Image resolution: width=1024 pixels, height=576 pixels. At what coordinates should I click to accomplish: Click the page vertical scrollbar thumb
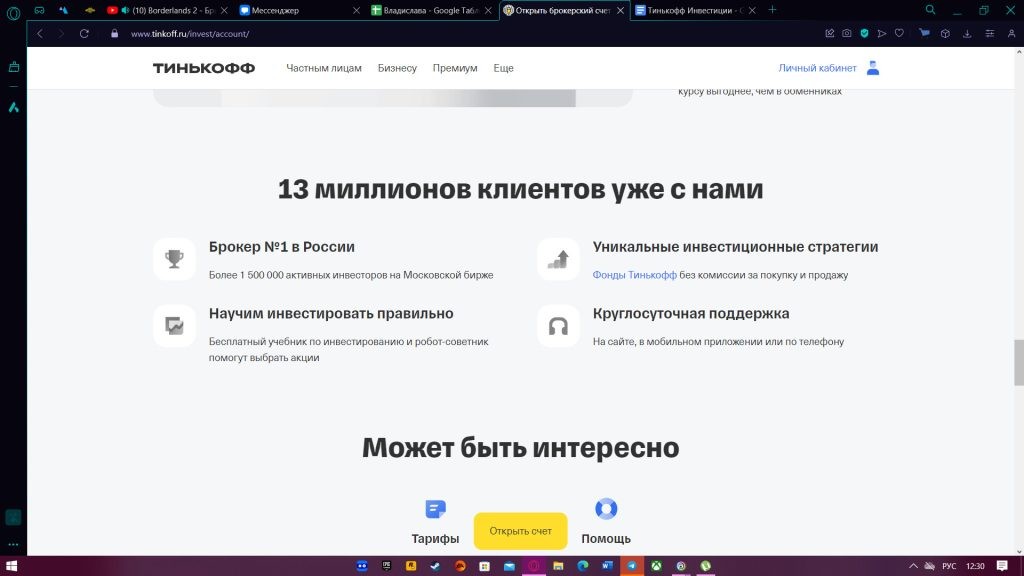tap(1019, 362)
